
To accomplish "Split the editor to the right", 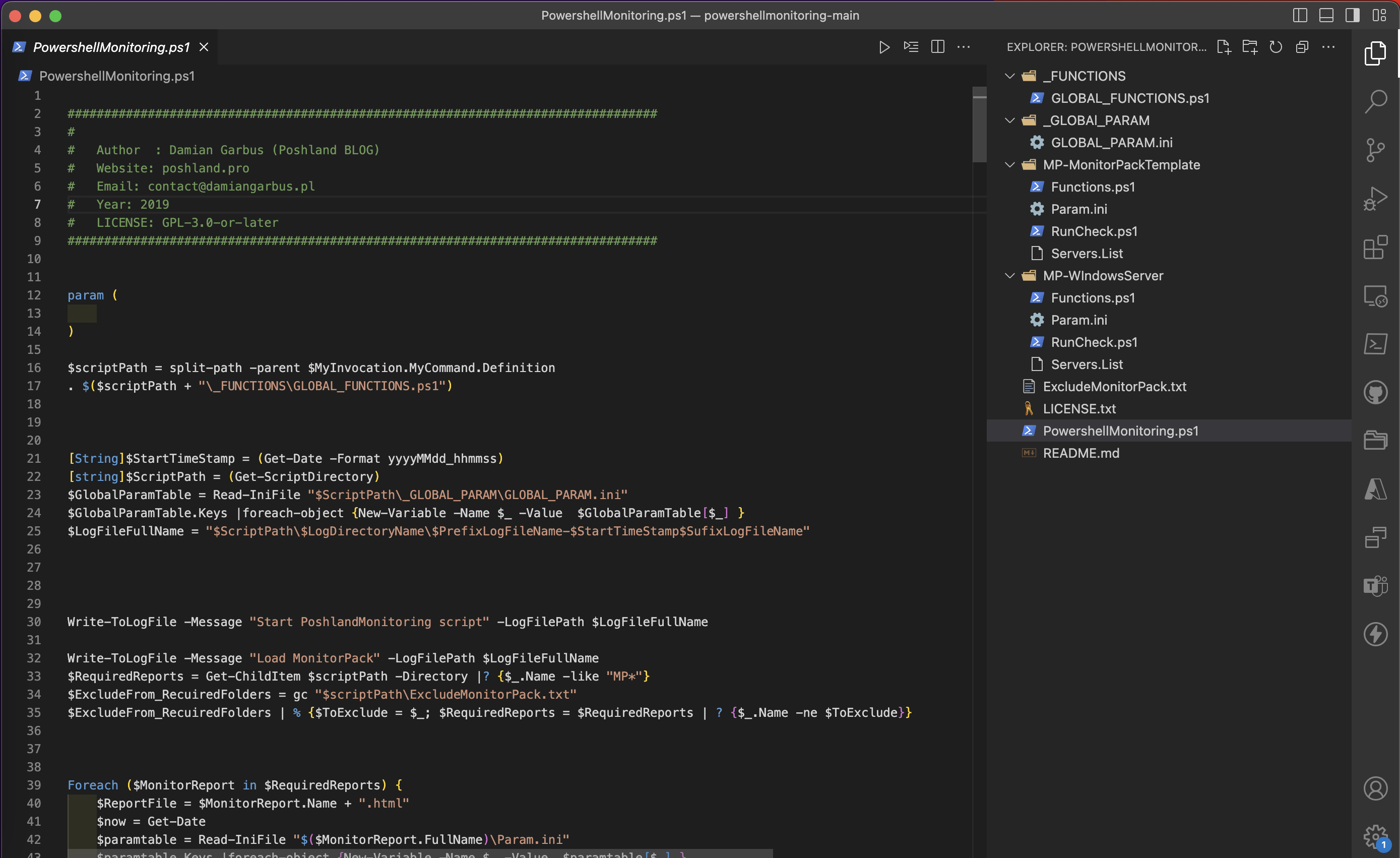I will [937, 47].
